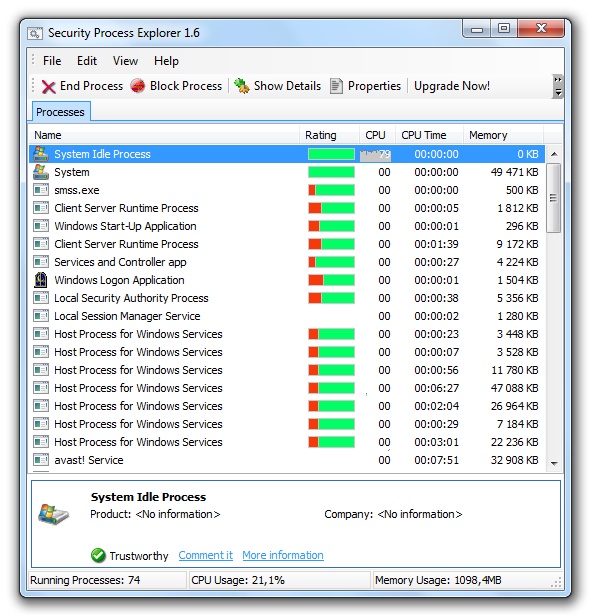
Task: Click the 00:01:39 CPU time value
Action: (x=436, y=244)
